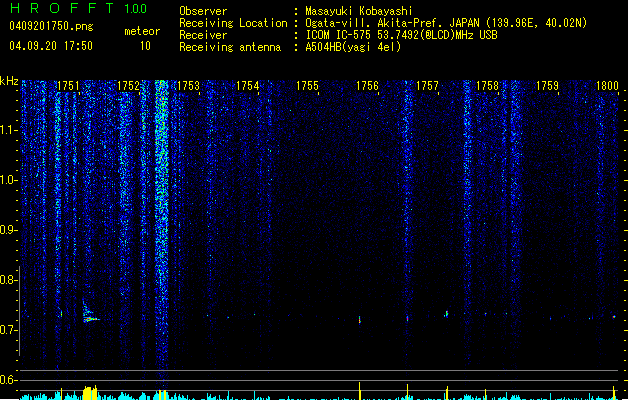Click the 'meteor' label

[142, 31]
